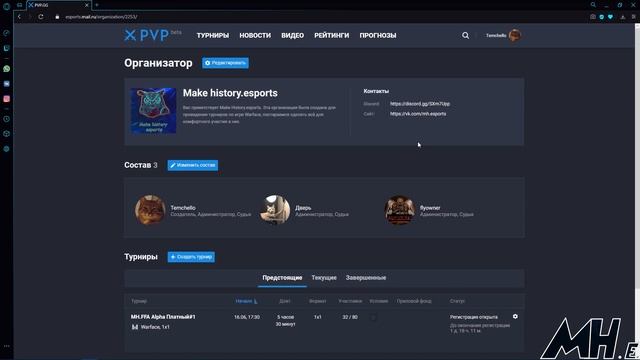Open Temchello member cat avatar in Состав
This screenshot has height=360, width=640.
pos(150,210)
